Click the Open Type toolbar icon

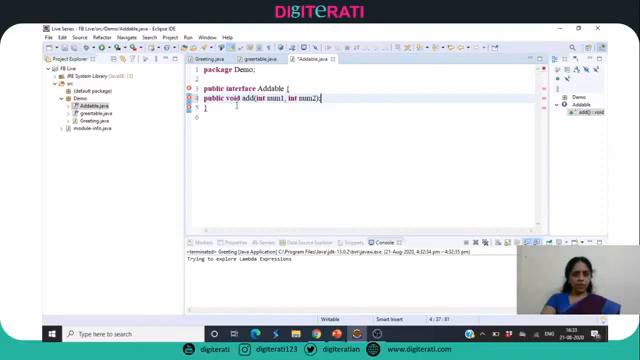tap(184, 48)
